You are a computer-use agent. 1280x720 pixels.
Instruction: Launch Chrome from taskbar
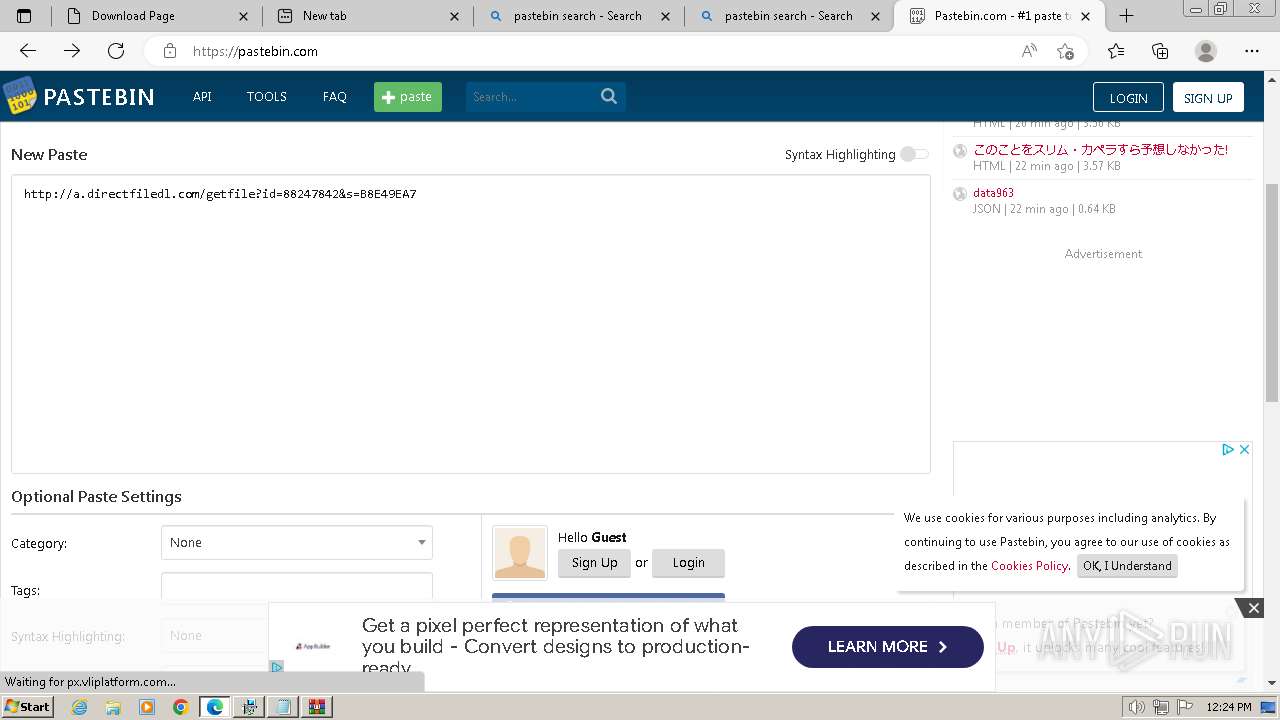point(180,707)
